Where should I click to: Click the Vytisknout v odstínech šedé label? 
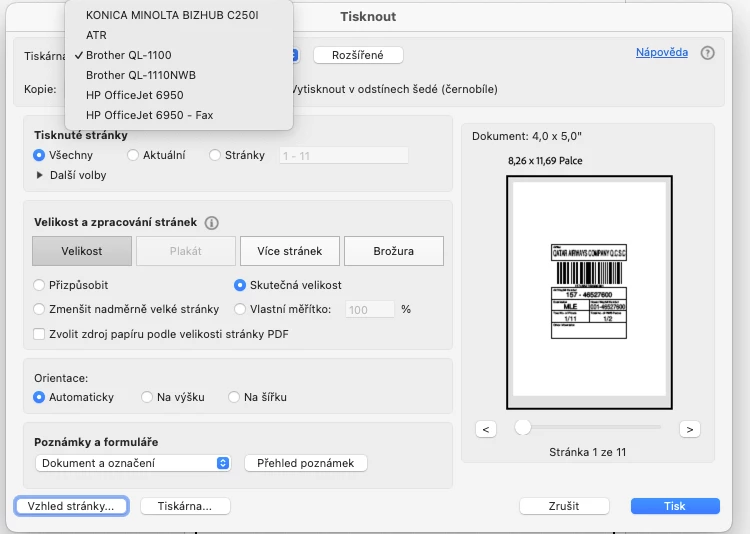click(395, 89)
